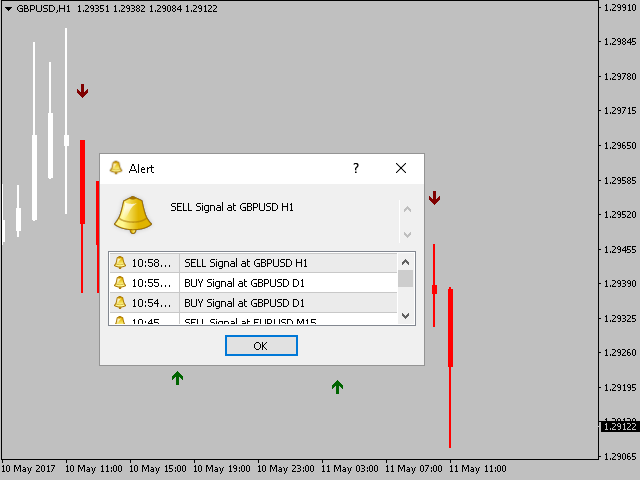Viewport: 640px width, 480px height.
Task: Click the current price label 1.29122
Action: 620,427
